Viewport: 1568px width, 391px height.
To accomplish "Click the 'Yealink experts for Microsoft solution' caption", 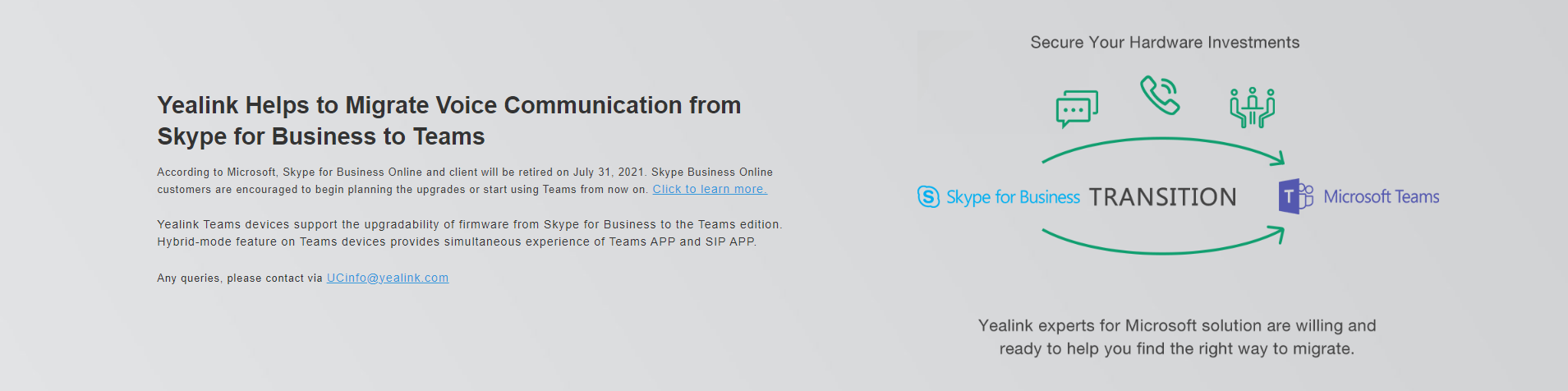I will point(1177,326).
